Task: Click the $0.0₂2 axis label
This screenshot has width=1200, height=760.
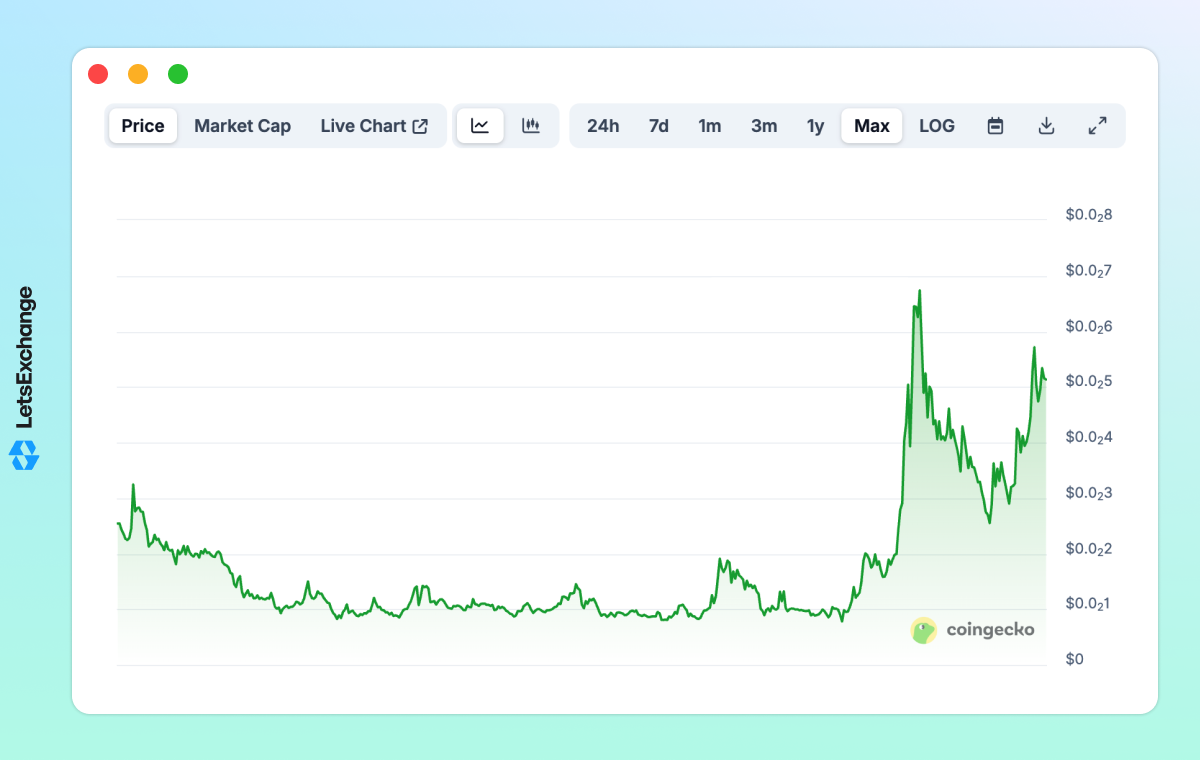Action: click(x=1089, y=549)
